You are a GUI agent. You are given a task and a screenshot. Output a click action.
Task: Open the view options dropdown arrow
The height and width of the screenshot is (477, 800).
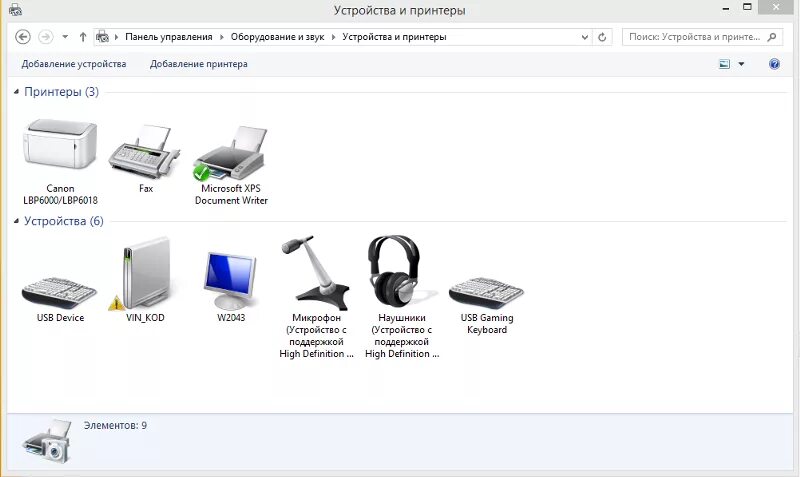[x=741, y=64]
